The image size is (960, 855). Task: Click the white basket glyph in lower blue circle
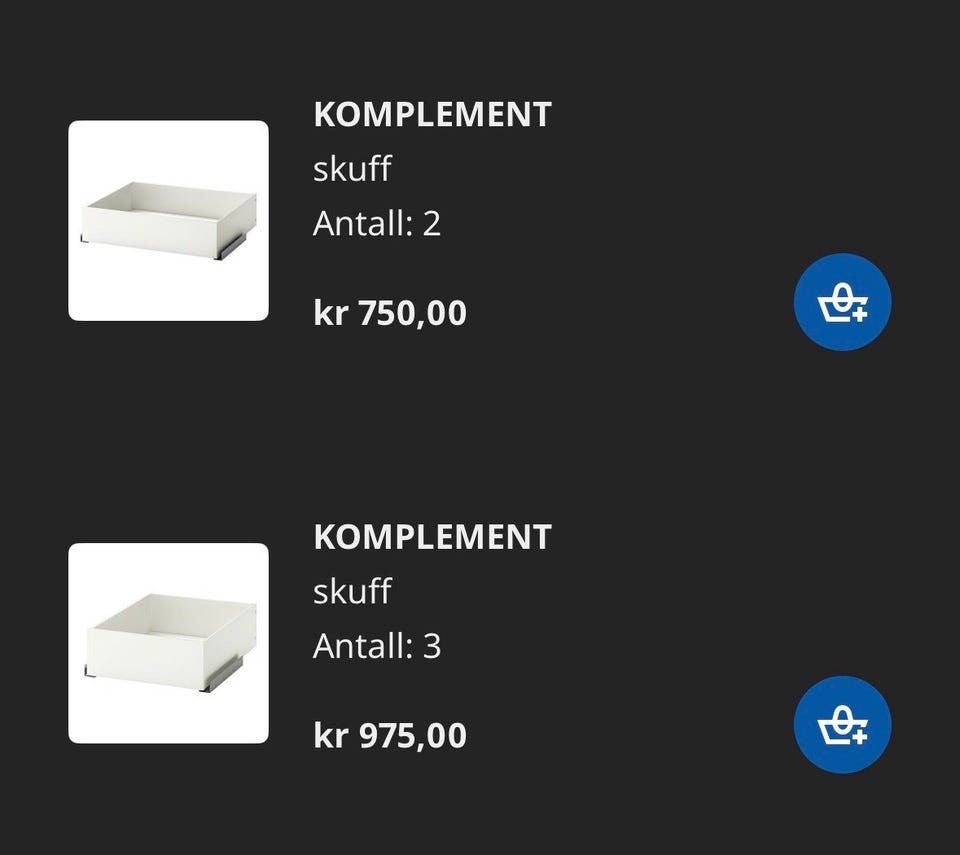pyautogui.click(x=842, y=725)
